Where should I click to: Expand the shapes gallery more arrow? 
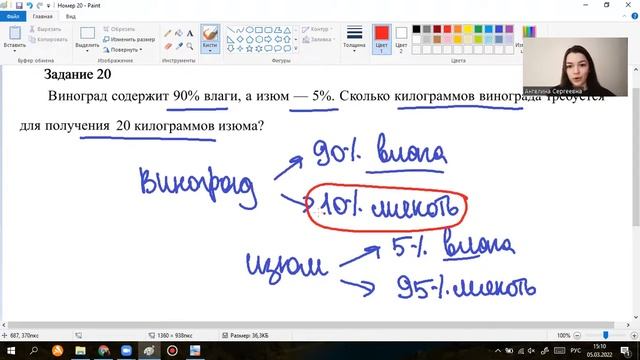(x=296, y=49)
